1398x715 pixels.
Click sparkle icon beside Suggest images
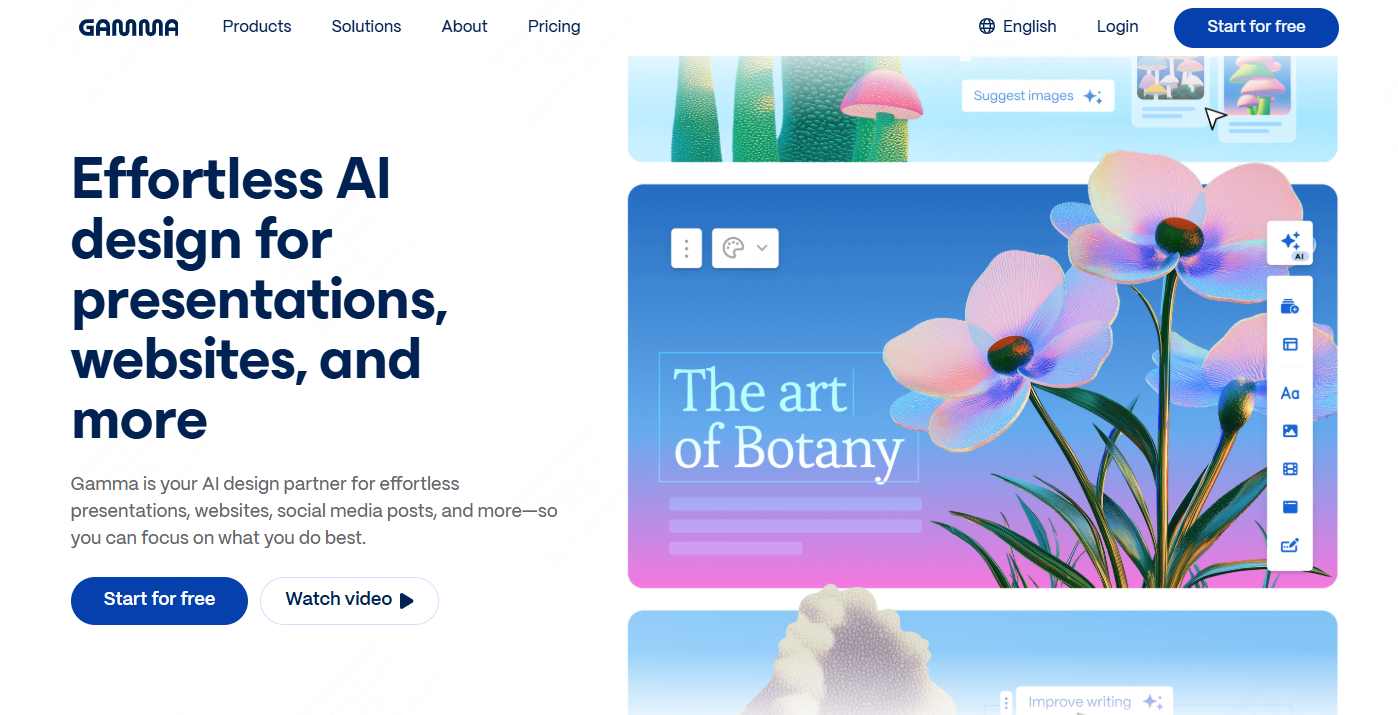tap(1093, 97)
